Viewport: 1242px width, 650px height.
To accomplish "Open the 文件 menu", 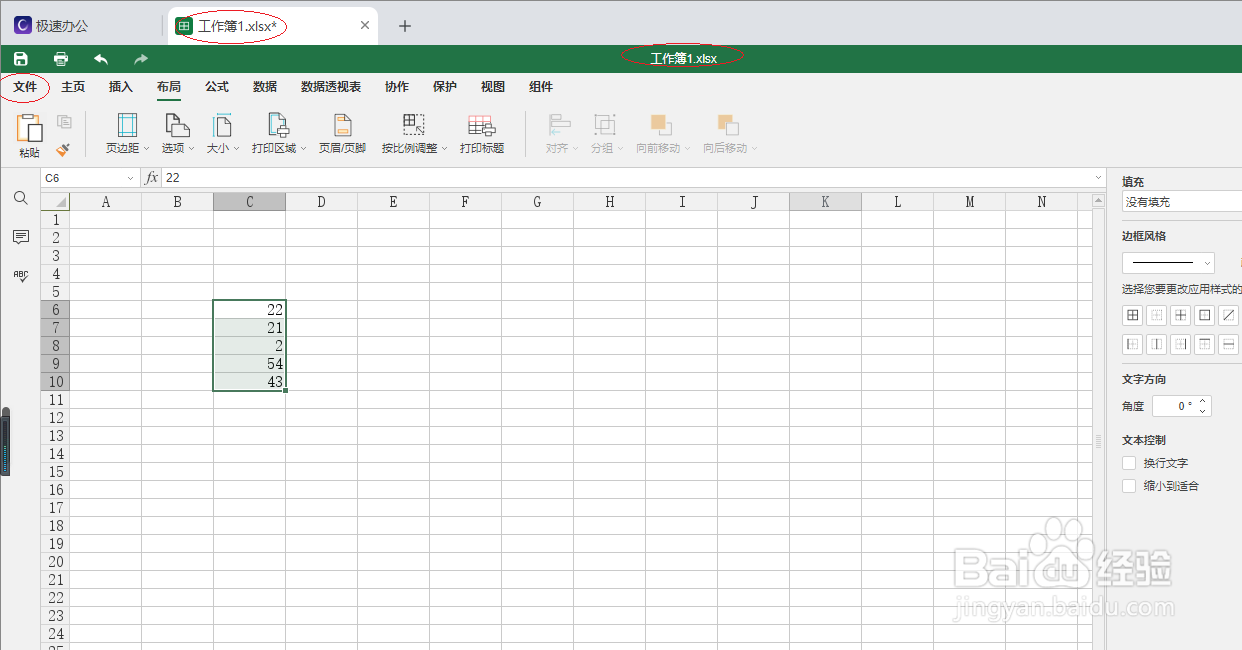I will click(25, 87).
